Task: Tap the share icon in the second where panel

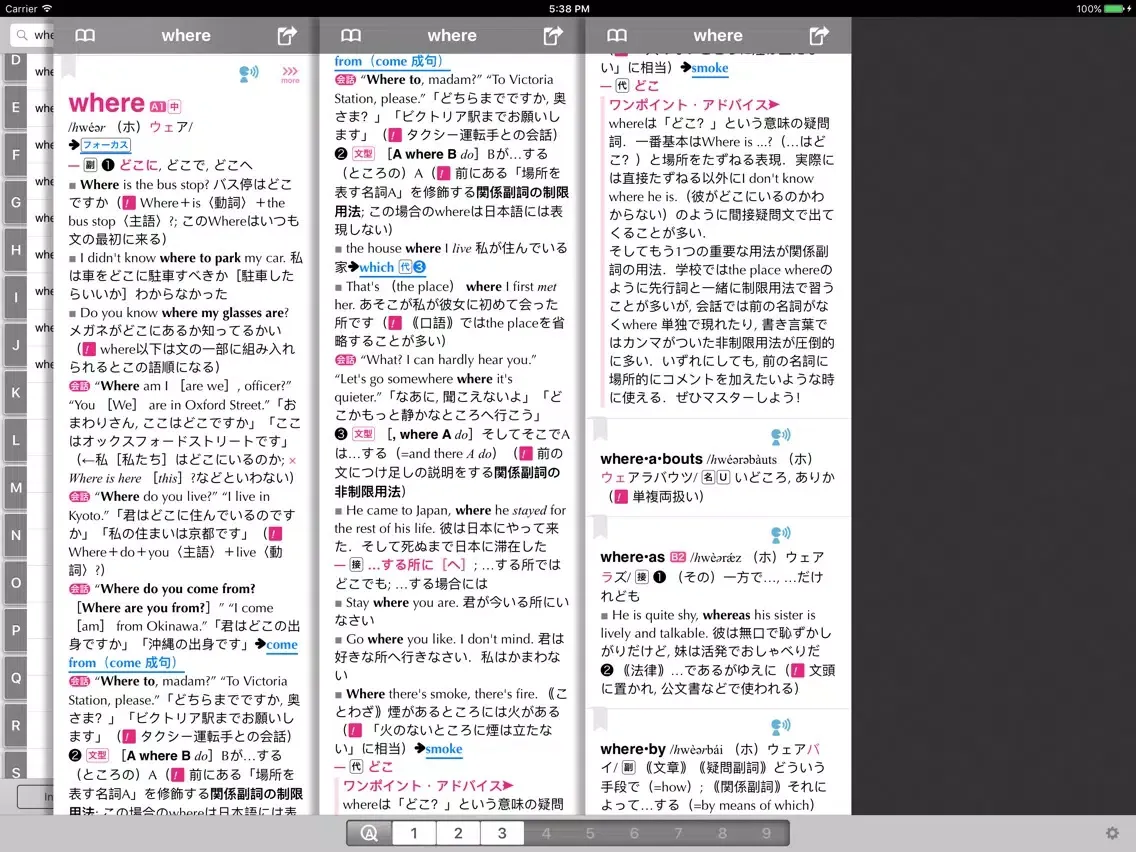Action: coord(554,36)
